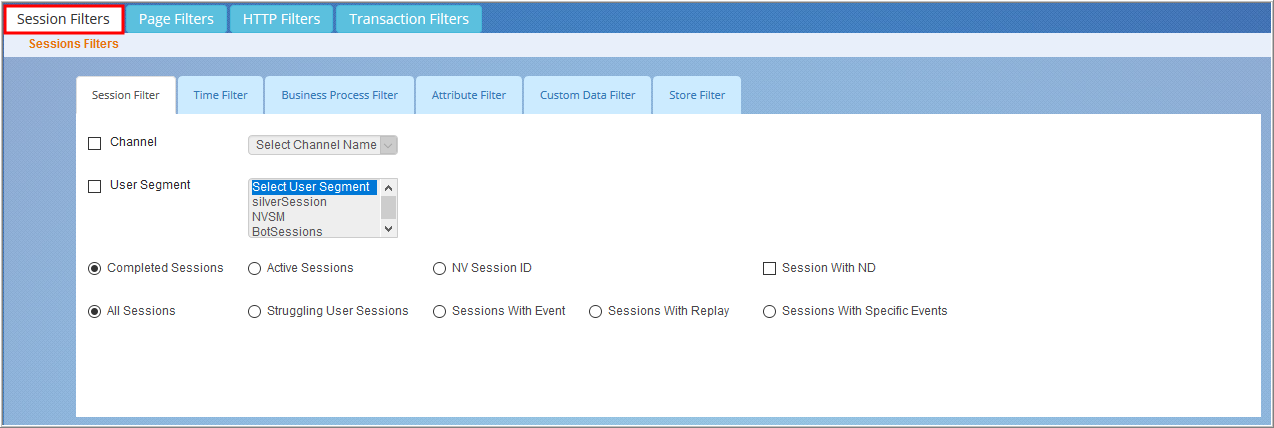This screenshot has height=428, width=1274.
Task: Open the Transaction Filters tab
Action: click(x=409, y=19)
